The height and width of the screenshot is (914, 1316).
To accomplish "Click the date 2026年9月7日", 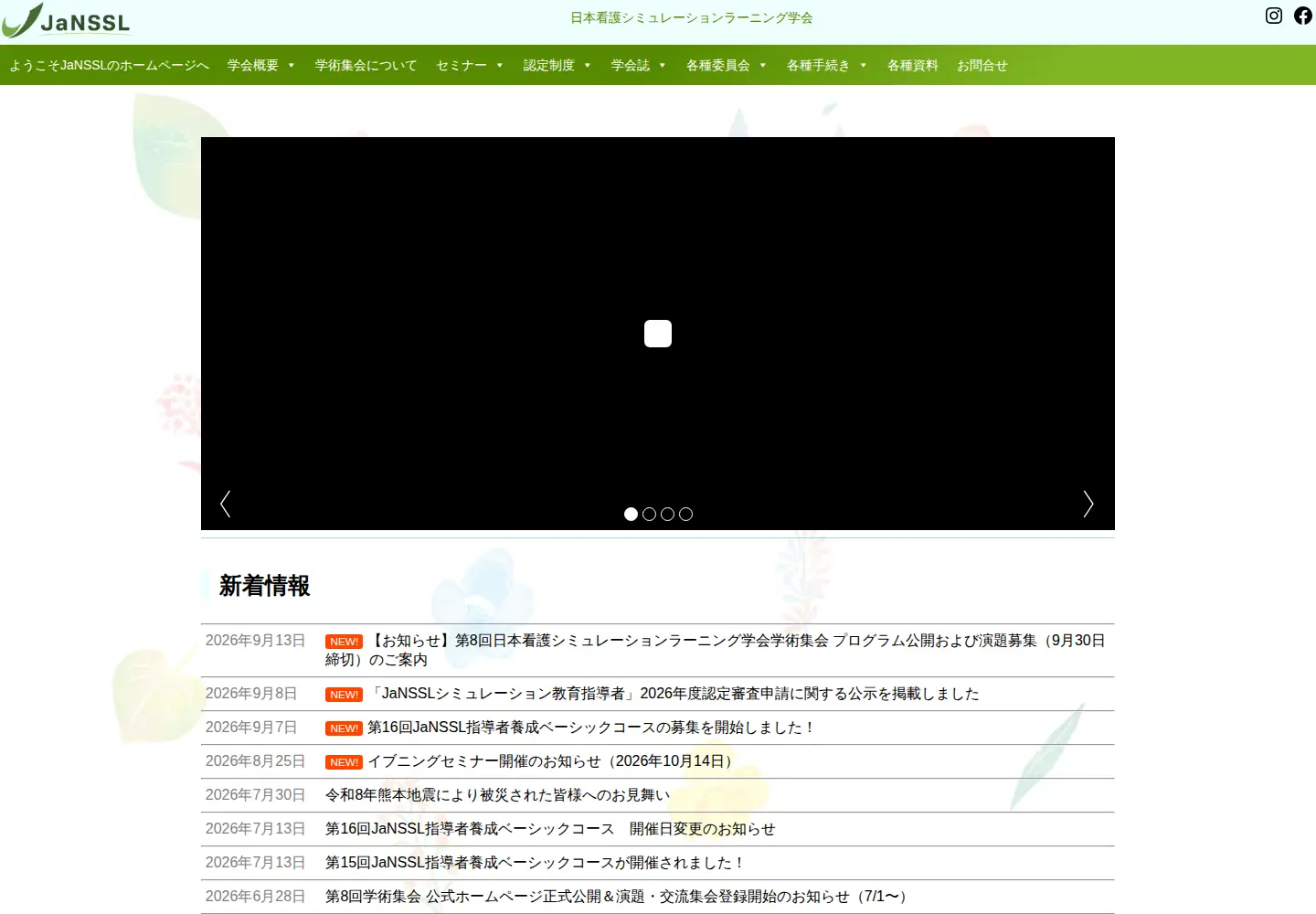I will 251,728.
